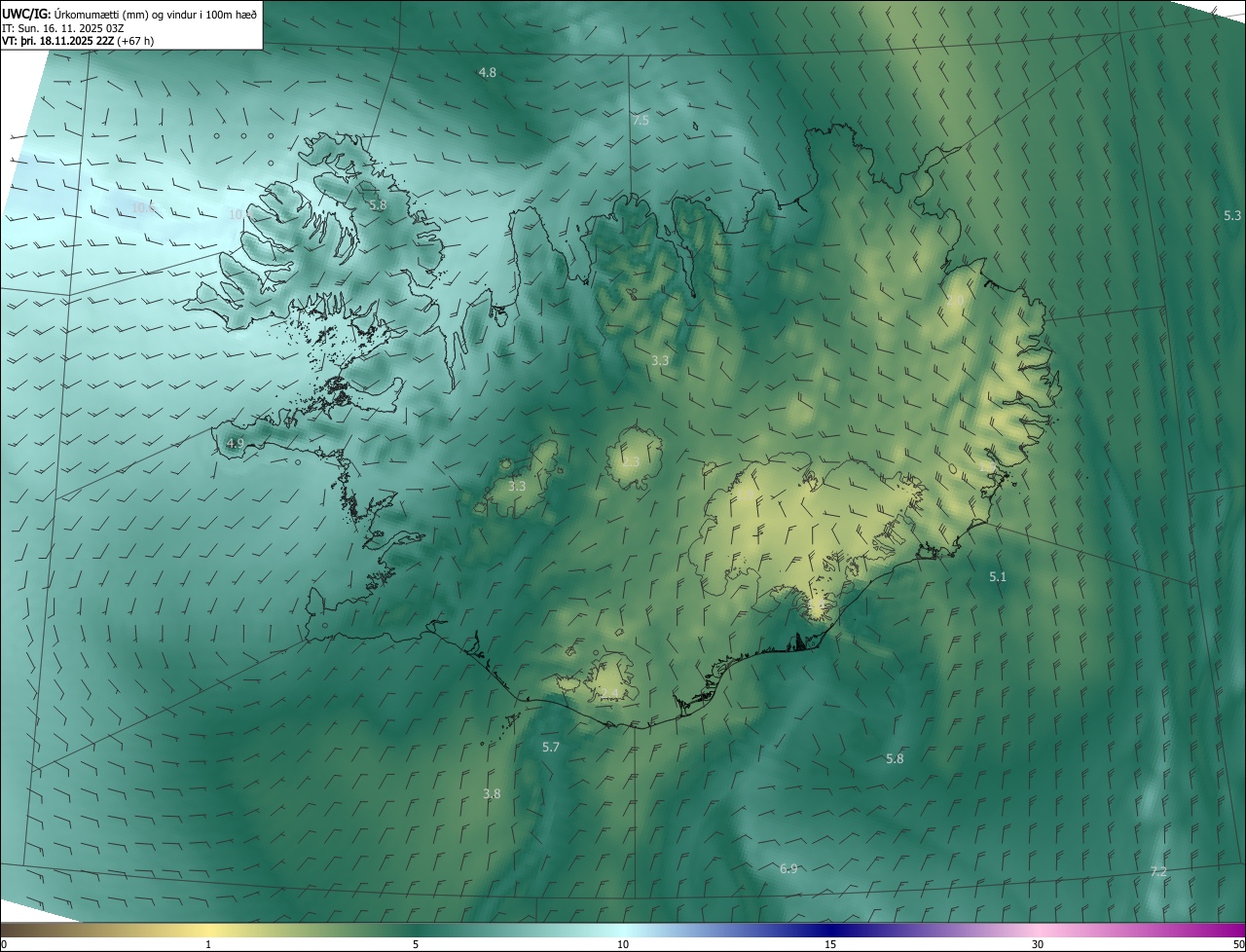Click the 5.7 value label on the map
The width and height of the screenshot is (1246, 952).
tap(551, 748)
